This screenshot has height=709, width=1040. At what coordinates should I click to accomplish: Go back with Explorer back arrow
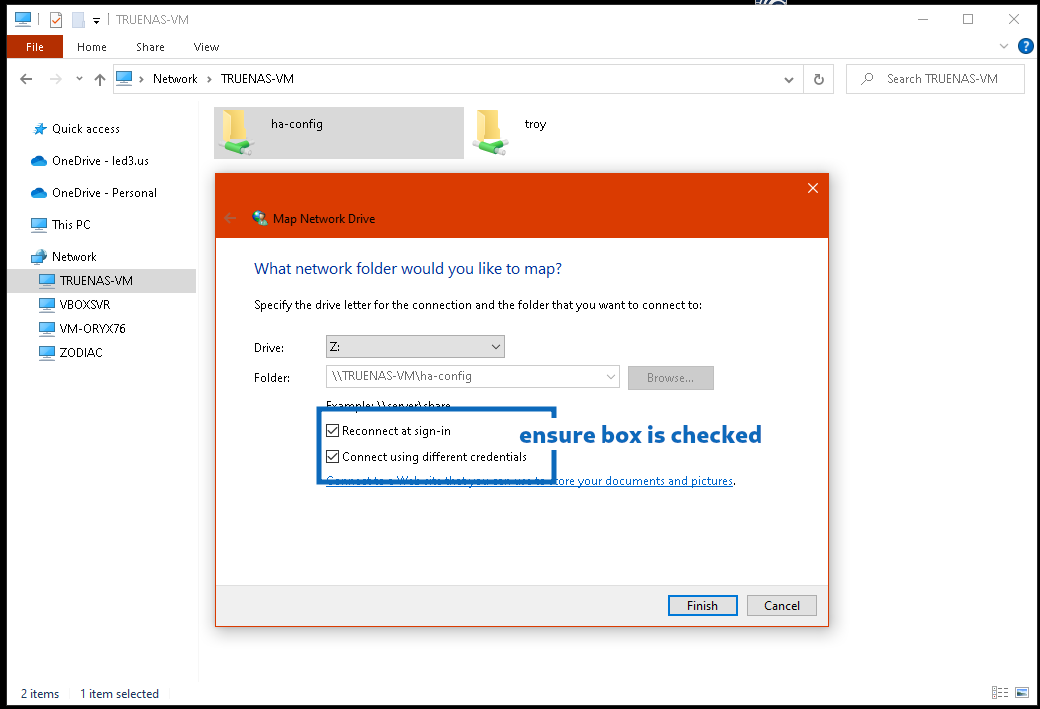coord(26,79)
